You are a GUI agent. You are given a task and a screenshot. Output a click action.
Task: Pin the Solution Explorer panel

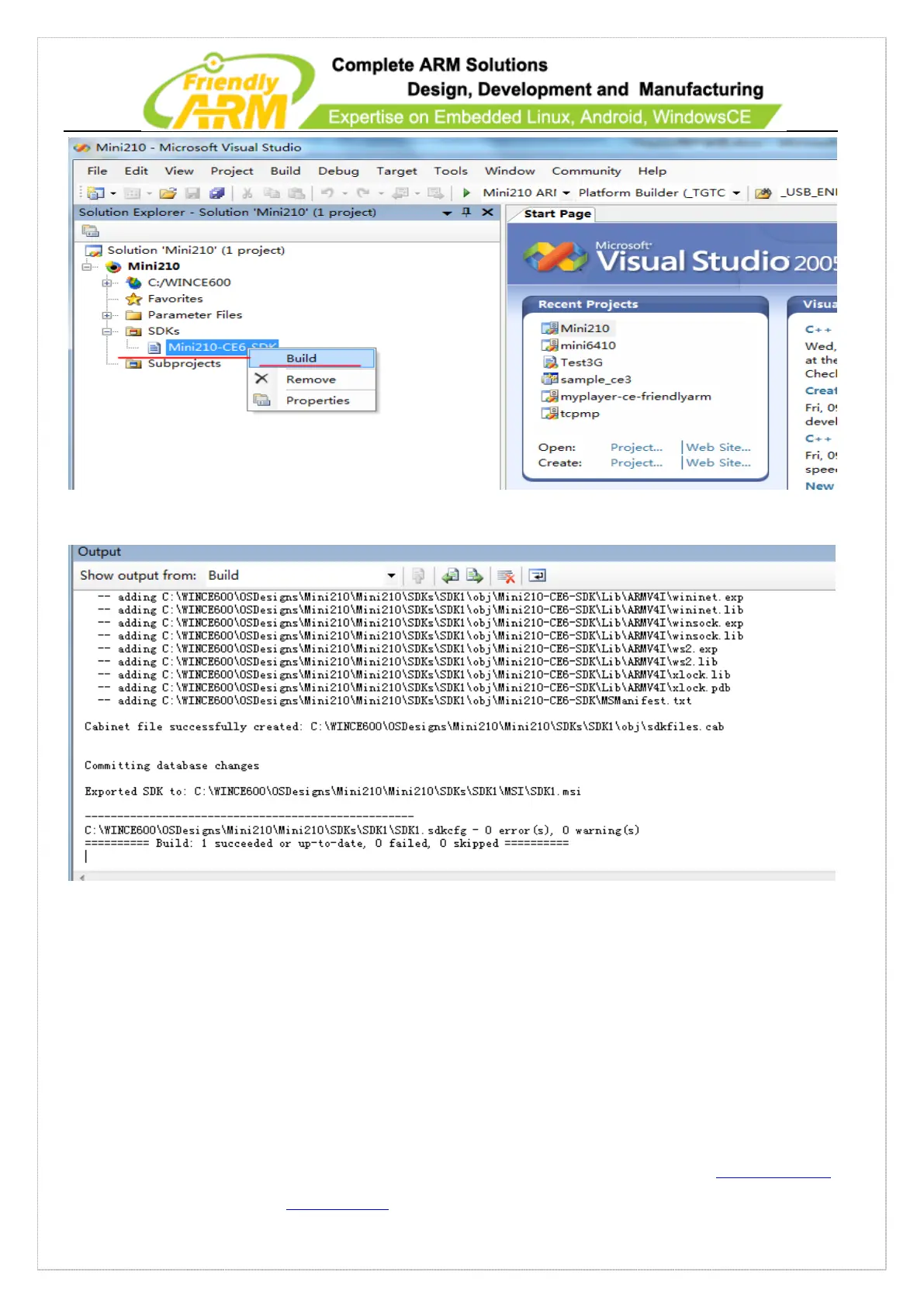(x=466, y=212)
